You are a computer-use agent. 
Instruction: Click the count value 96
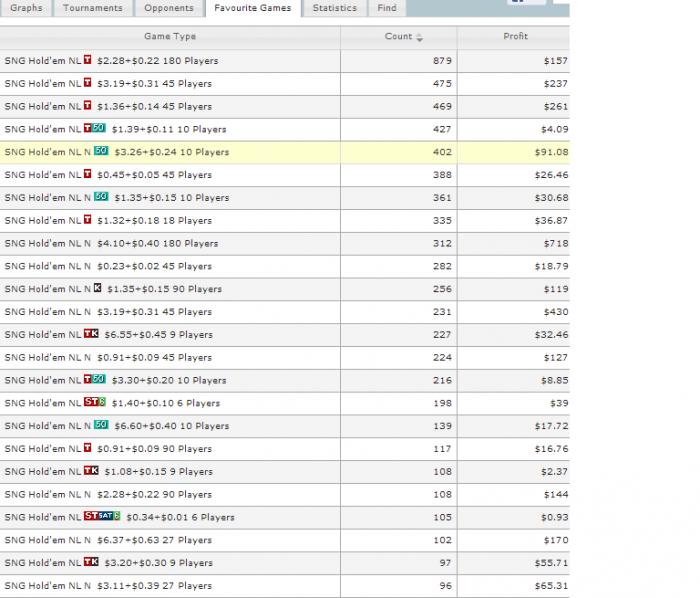coord(445,586)
